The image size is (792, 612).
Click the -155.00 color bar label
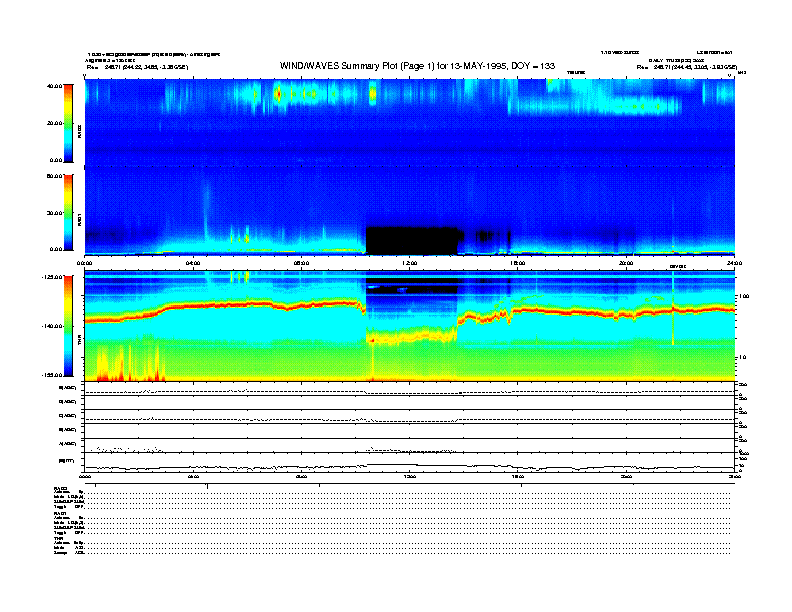point(53,375)
